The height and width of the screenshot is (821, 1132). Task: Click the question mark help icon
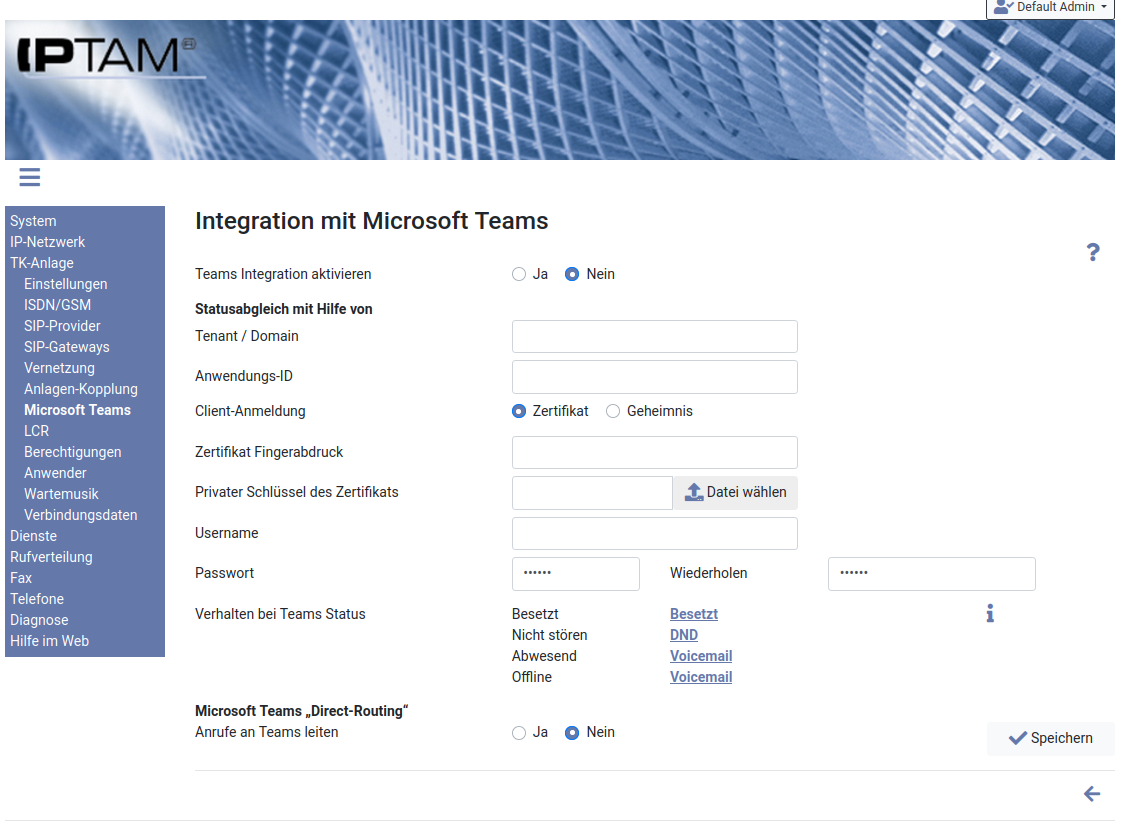(1093, 252)
